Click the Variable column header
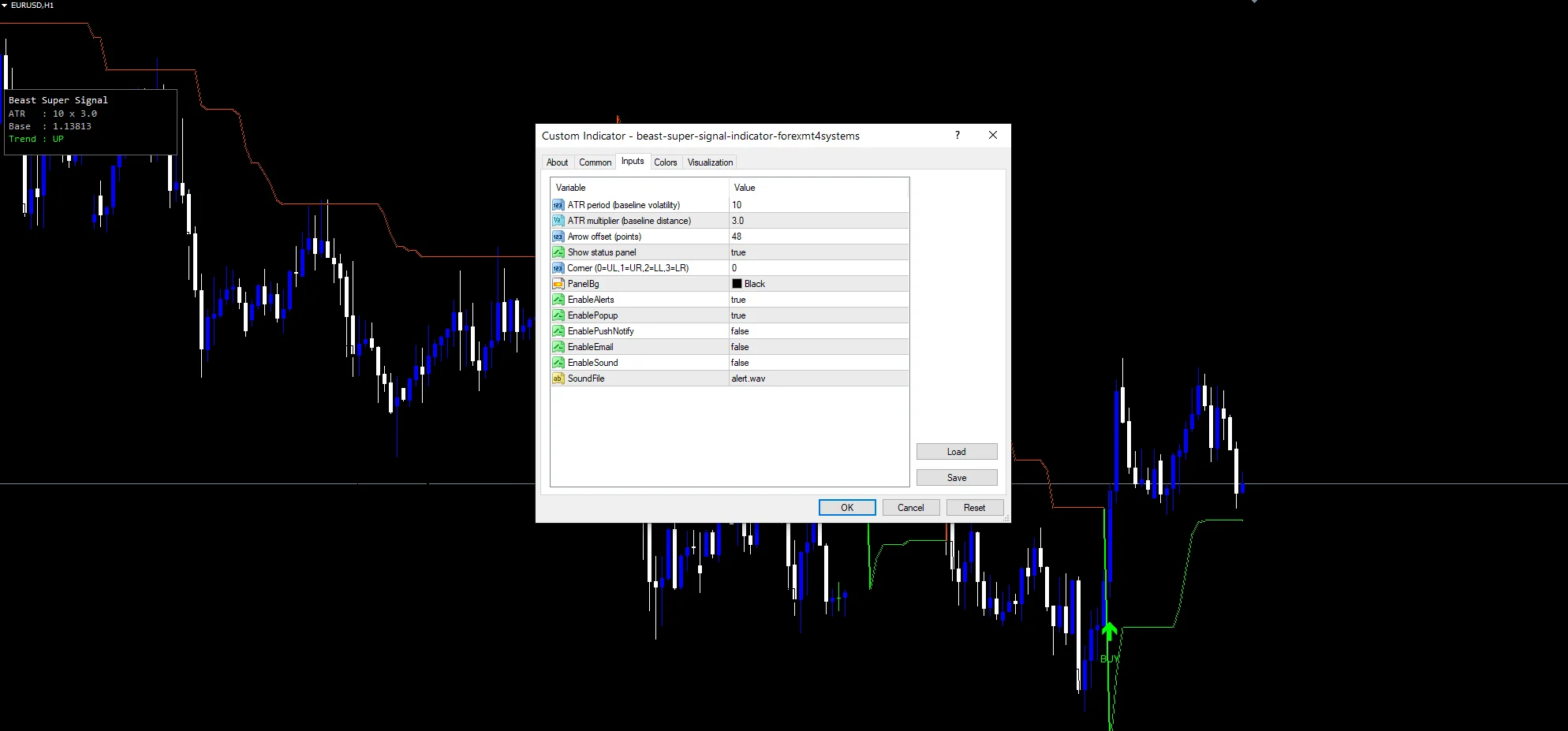The height and width of the screenshot is (731, 1568). (x=640, y=188)
